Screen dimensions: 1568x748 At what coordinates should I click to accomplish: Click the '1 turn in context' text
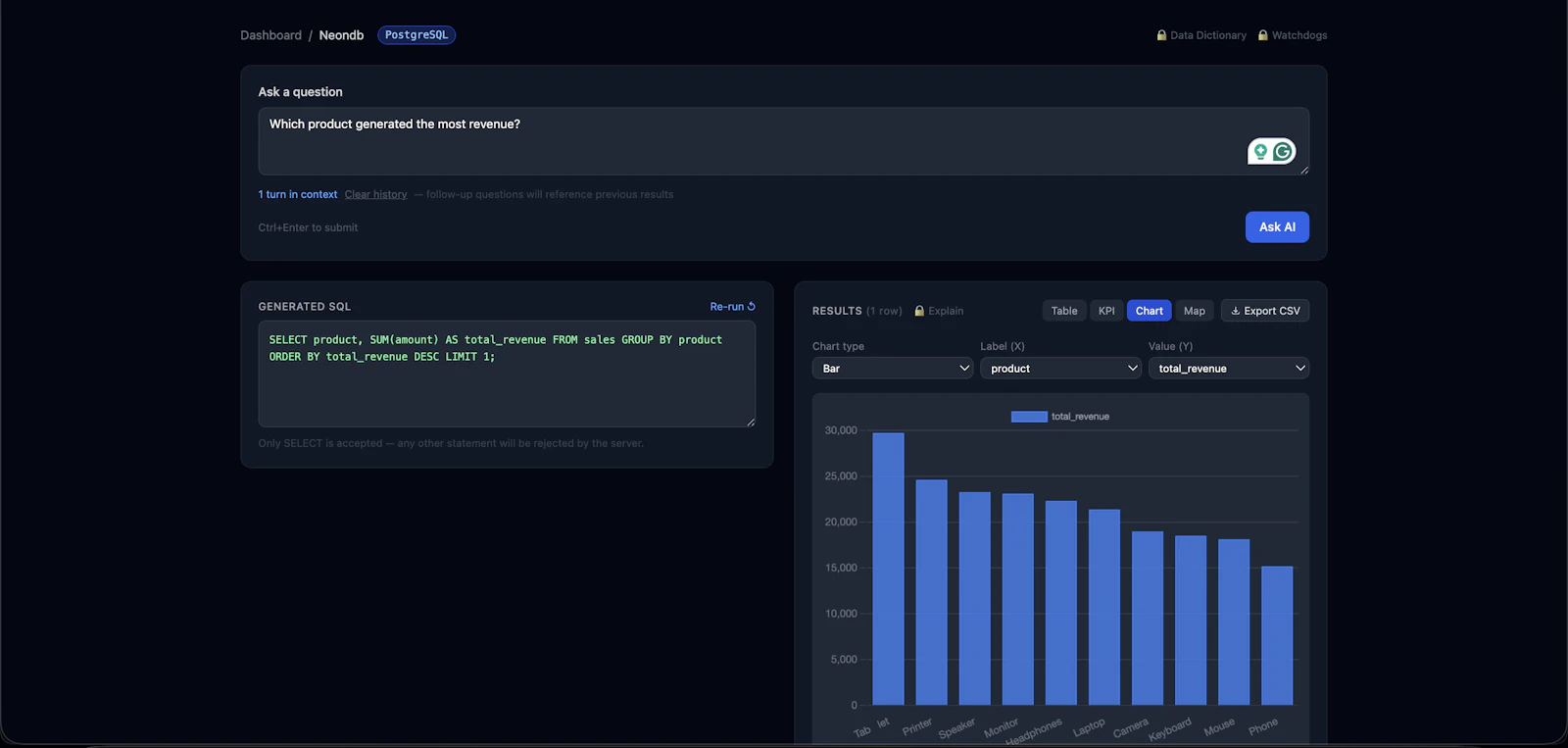click(x=298, y=194)
